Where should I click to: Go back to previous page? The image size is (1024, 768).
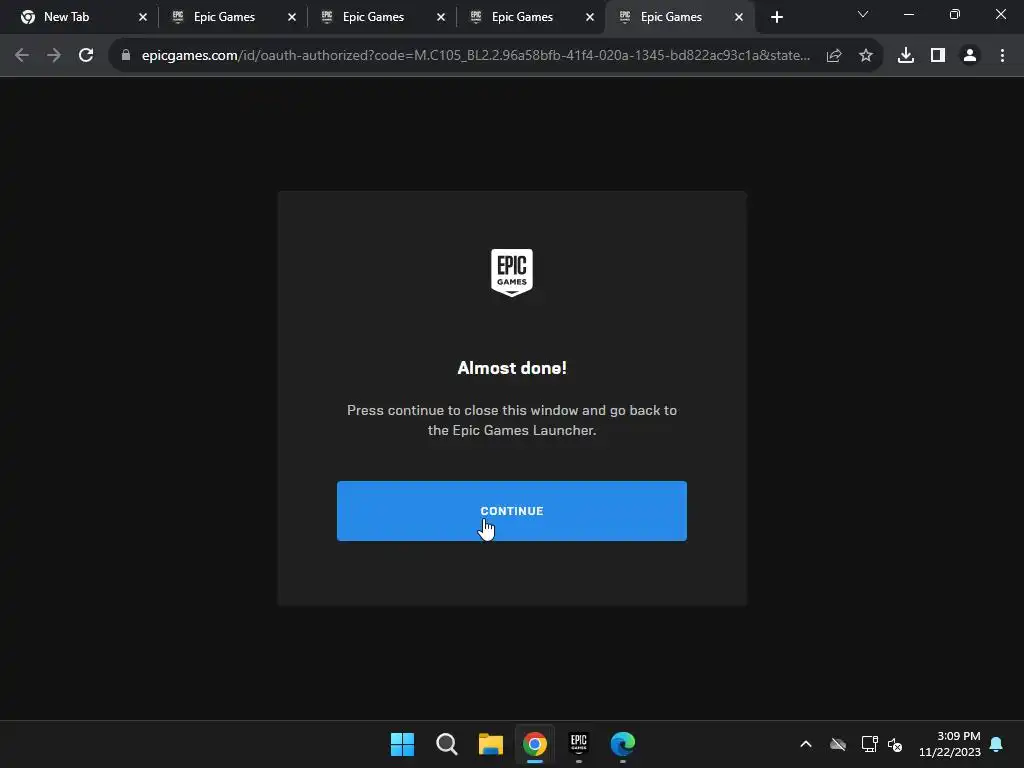pos(22,56)
